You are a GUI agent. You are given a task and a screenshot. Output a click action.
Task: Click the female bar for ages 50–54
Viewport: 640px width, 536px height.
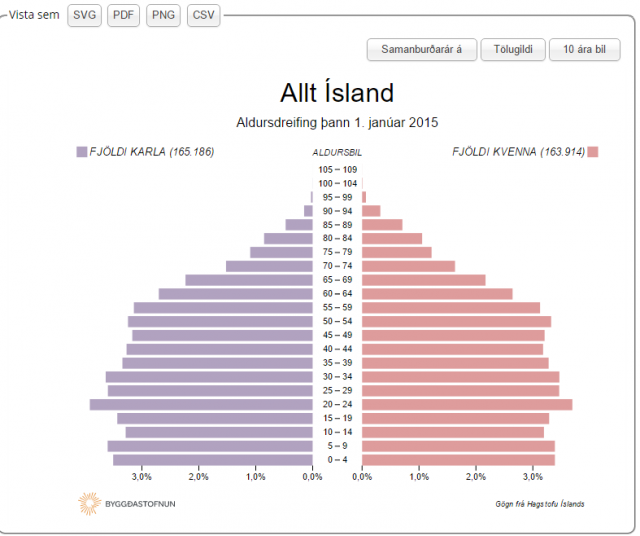tap(456, 322)
